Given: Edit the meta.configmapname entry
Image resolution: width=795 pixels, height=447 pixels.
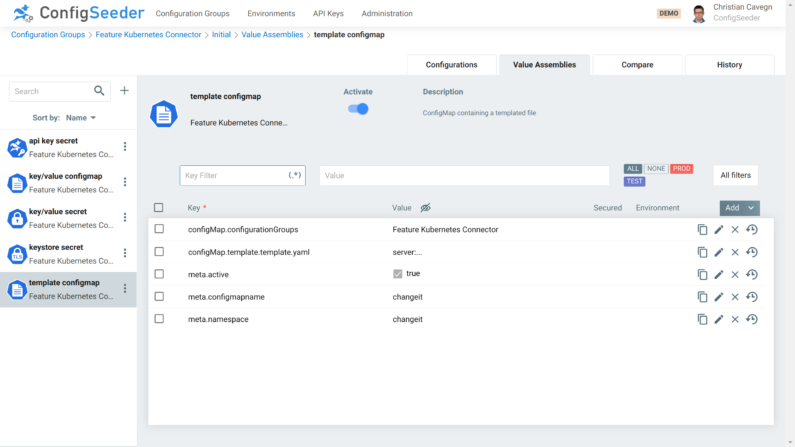Looking at the screenshot, I should (718, 296).
